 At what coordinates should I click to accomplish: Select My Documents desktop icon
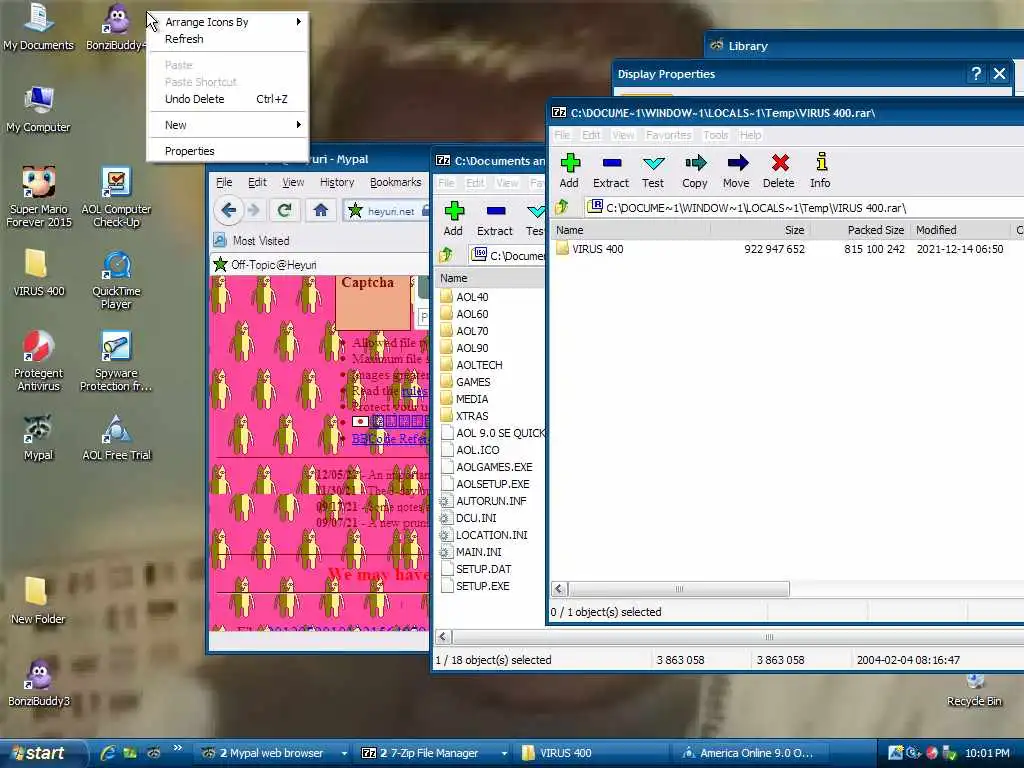(x=38, y=27)
